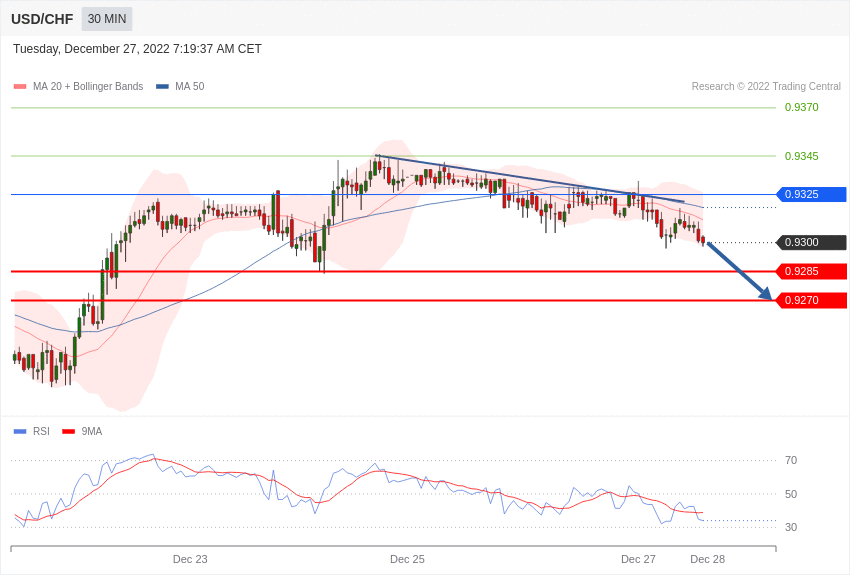Screen dimensions: 850x576
Task: Click the pink MA 20 legend swatch
Action: pos(20,87)
